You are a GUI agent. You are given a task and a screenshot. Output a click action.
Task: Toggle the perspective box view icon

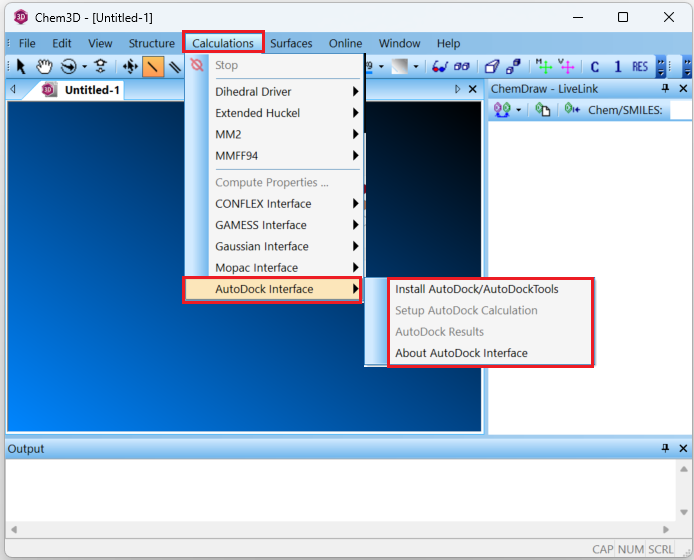pyautogui.click(x=492, y=67)
